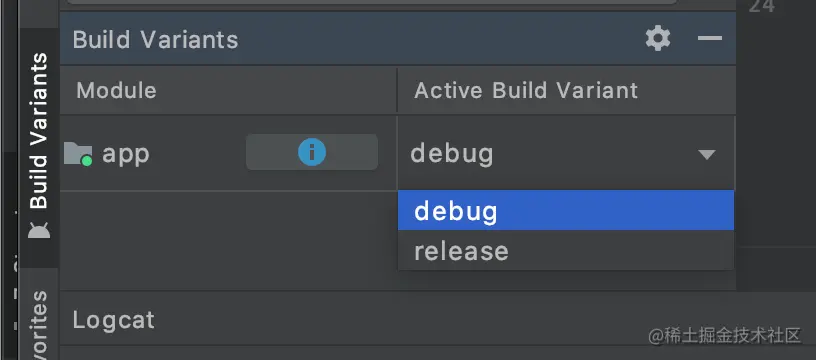The width and height of the screenshot is (816, 360).
Task: Click the empty table area below app row
Action: pos(229,240)
